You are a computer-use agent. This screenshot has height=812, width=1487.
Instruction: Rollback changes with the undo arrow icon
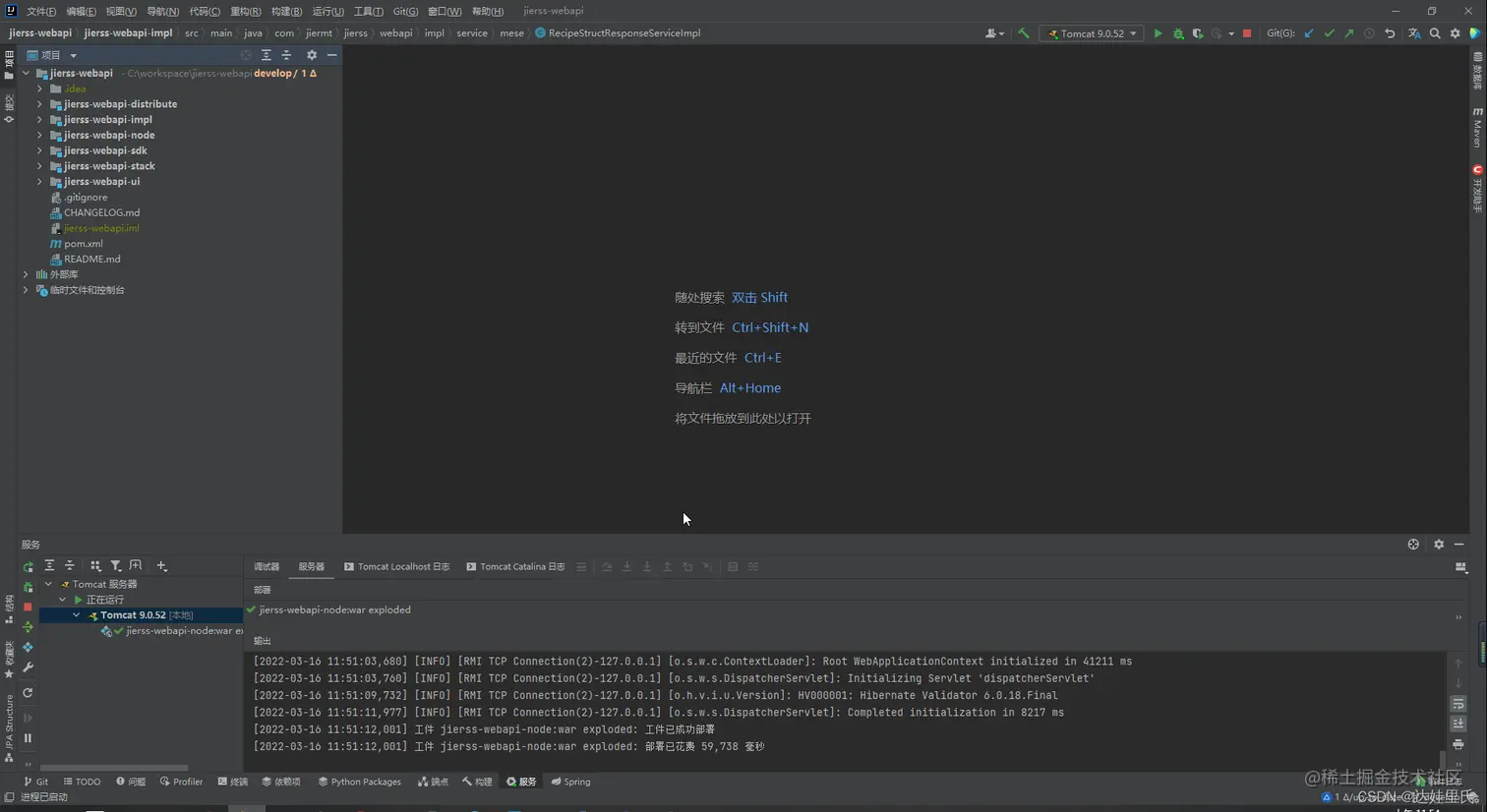coord(1390,33)
